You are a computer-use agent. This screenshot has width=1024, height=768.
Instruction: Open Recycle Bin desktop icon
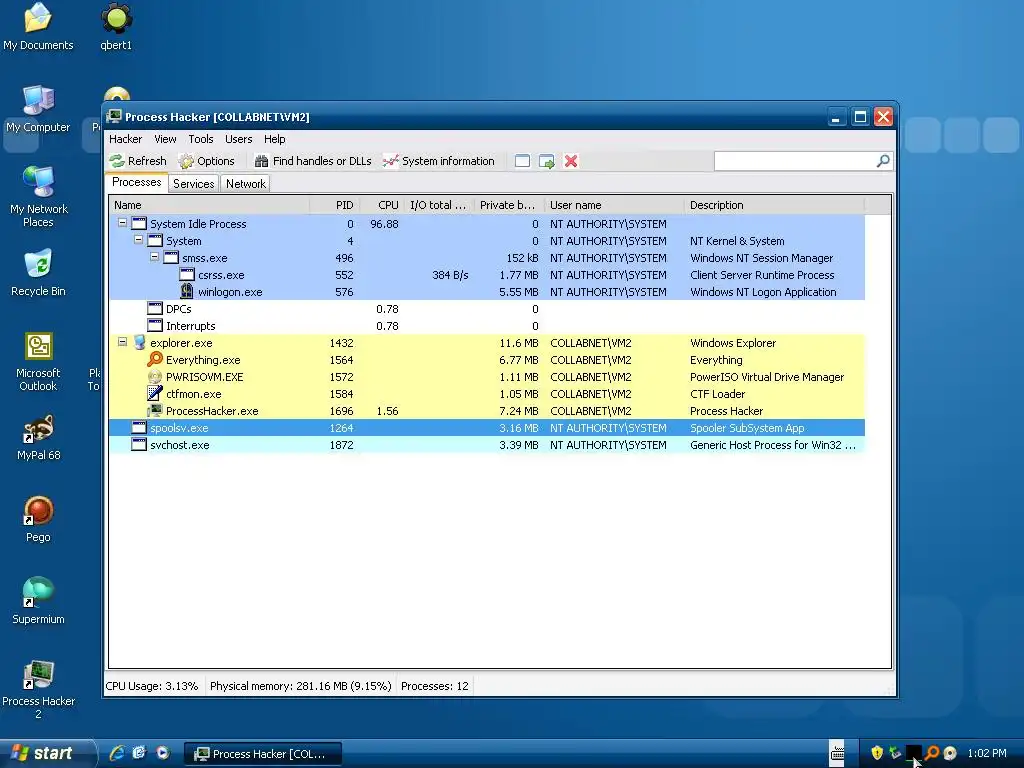[x=39, y=273]
